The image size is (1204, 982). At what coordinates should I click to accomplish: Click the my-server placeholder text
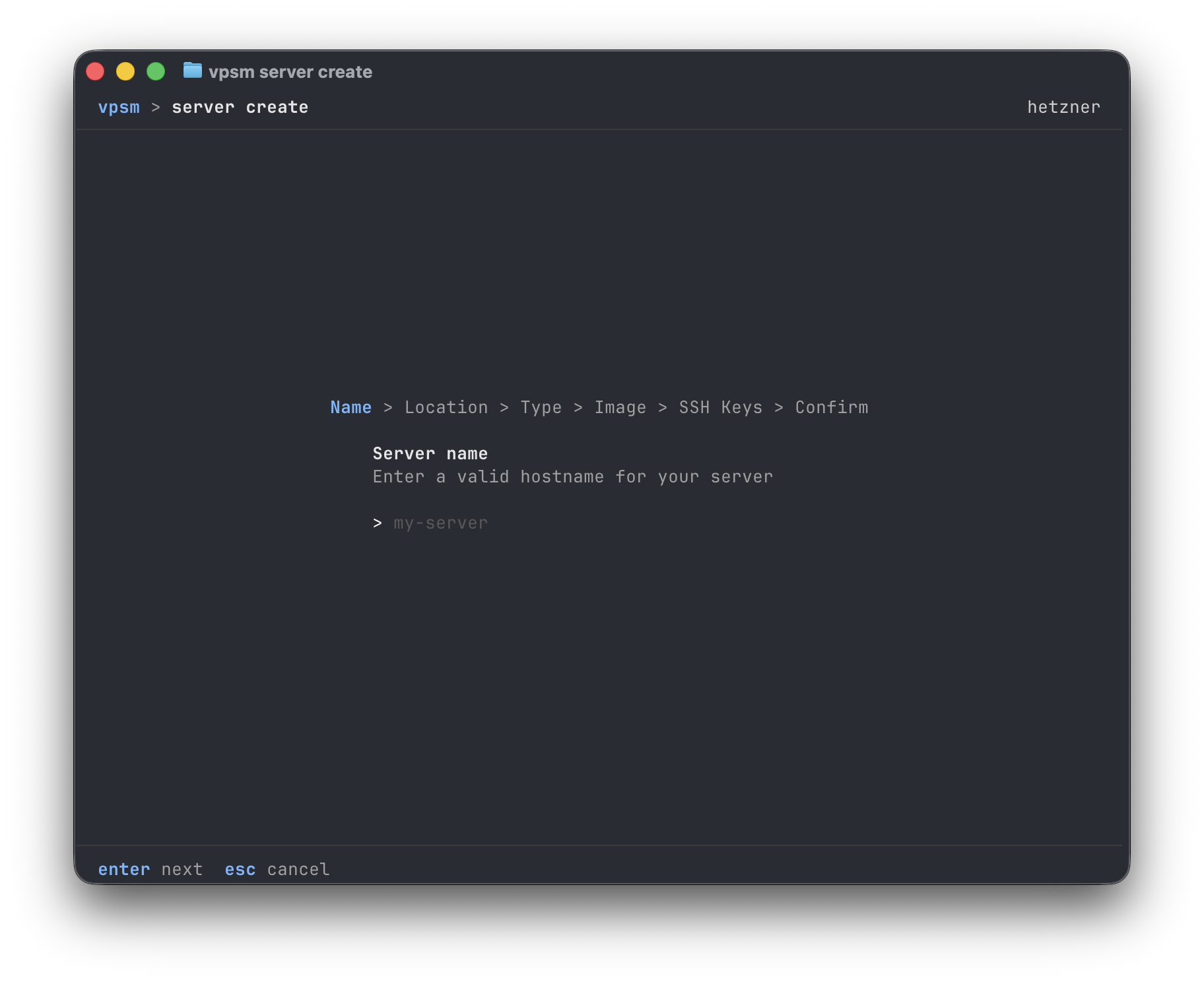pyautogui.click(x=440, y=522)
